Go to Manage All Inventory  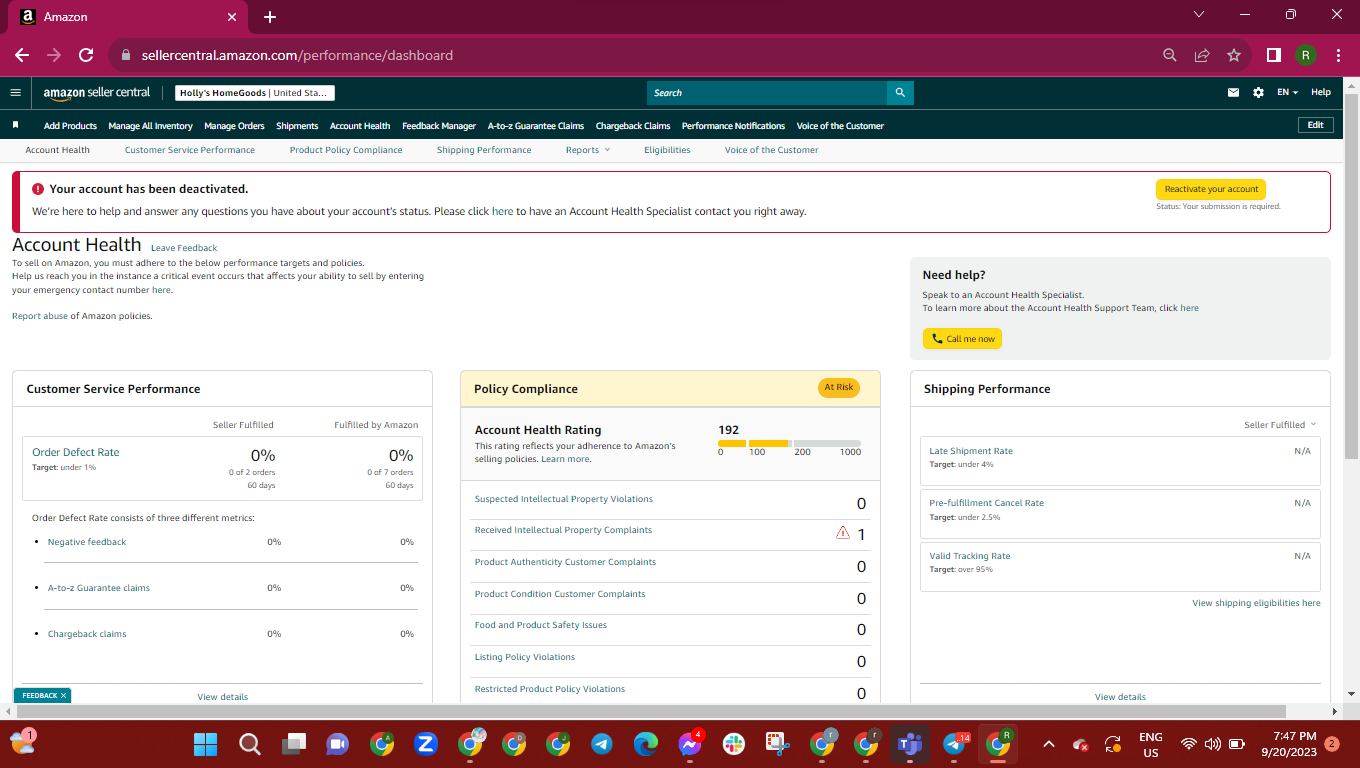click(x=151, y=126)
